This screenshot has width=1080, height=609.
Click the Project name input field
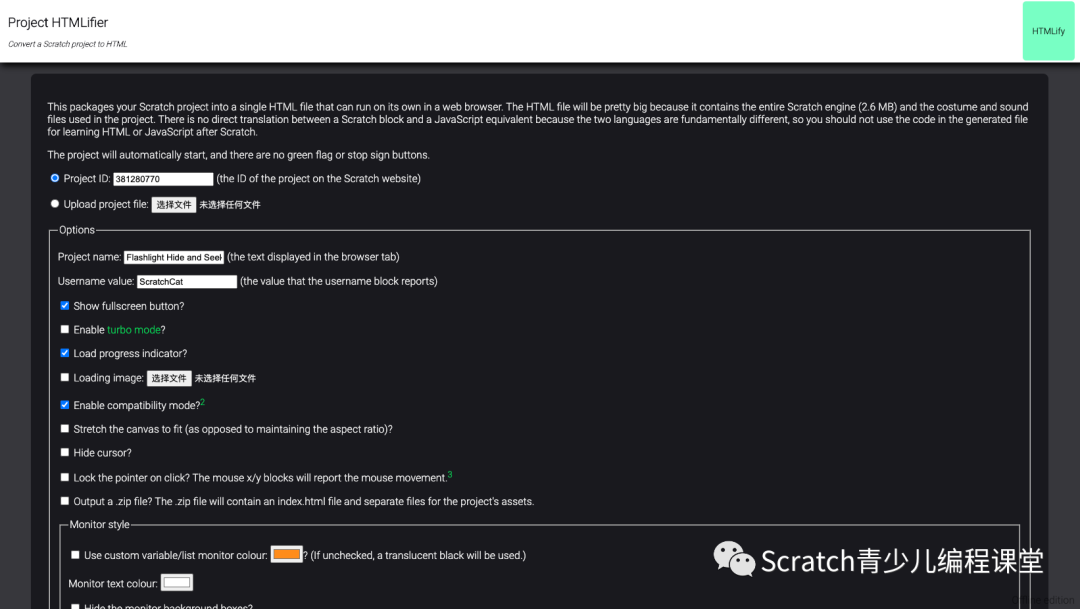pyautogui.click(x=173, y=257)
